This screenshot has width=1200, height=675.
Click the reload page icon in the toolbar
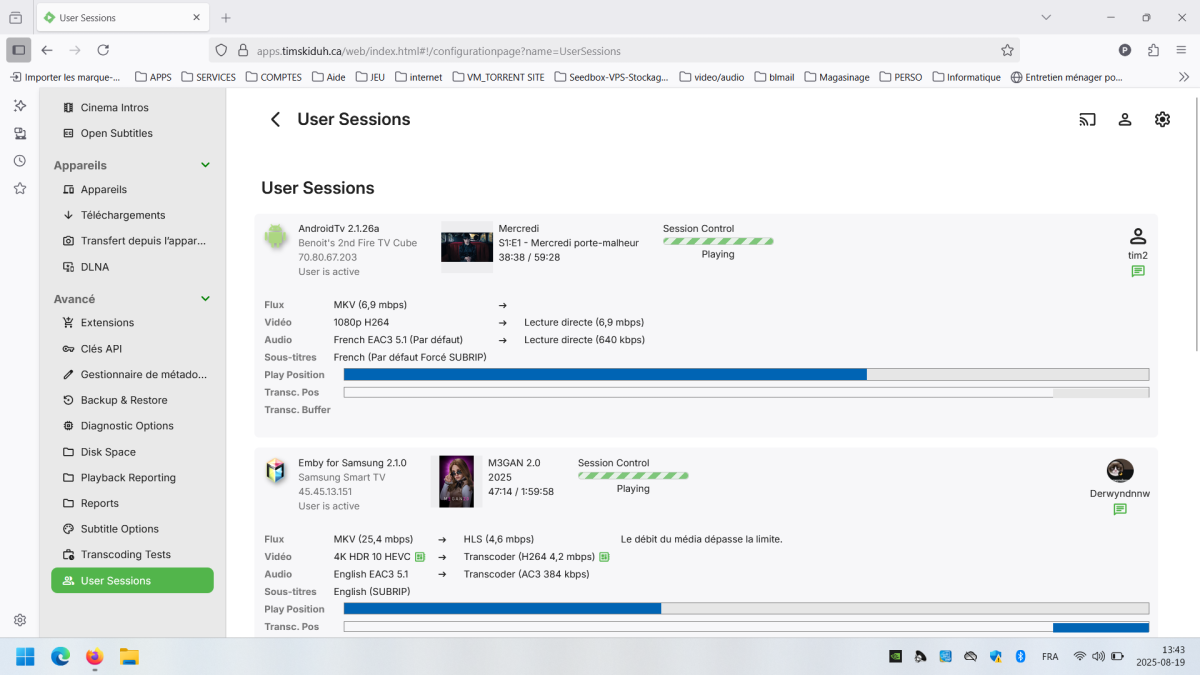103,49
